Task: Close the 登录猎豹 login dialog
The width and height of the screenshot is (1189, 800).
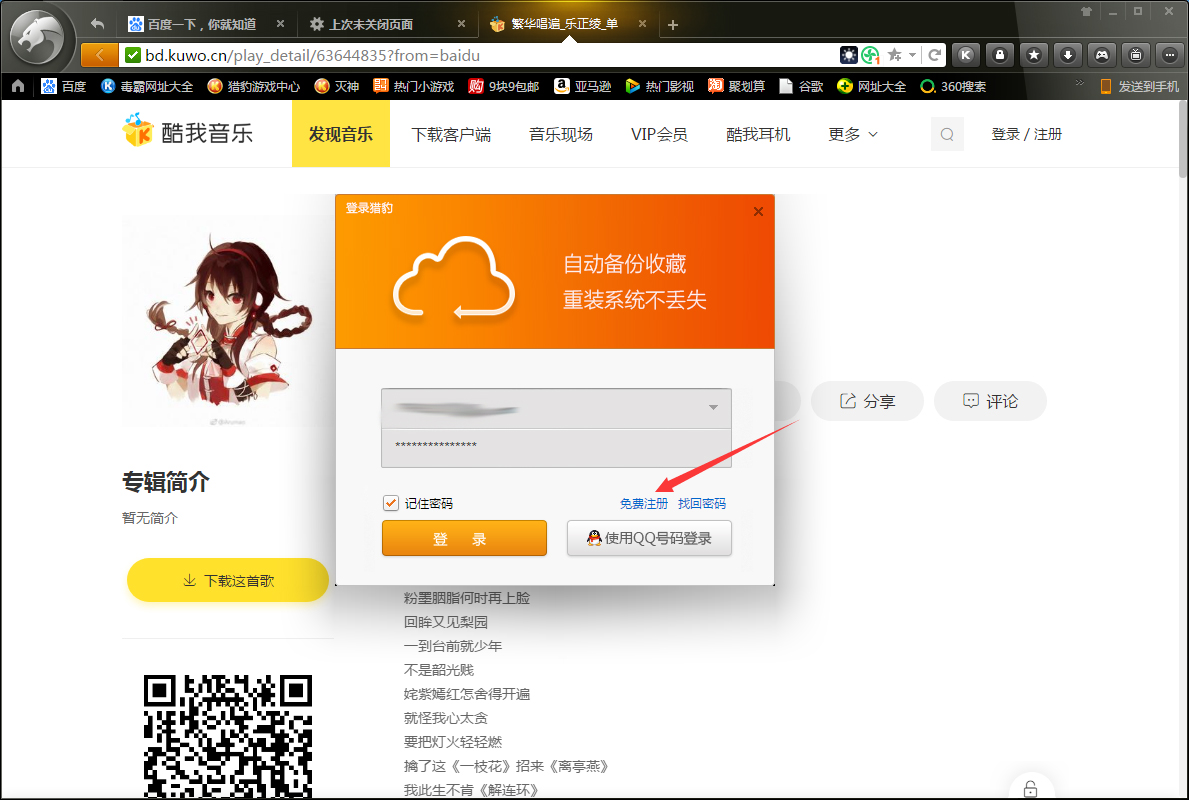Action: 758,212
